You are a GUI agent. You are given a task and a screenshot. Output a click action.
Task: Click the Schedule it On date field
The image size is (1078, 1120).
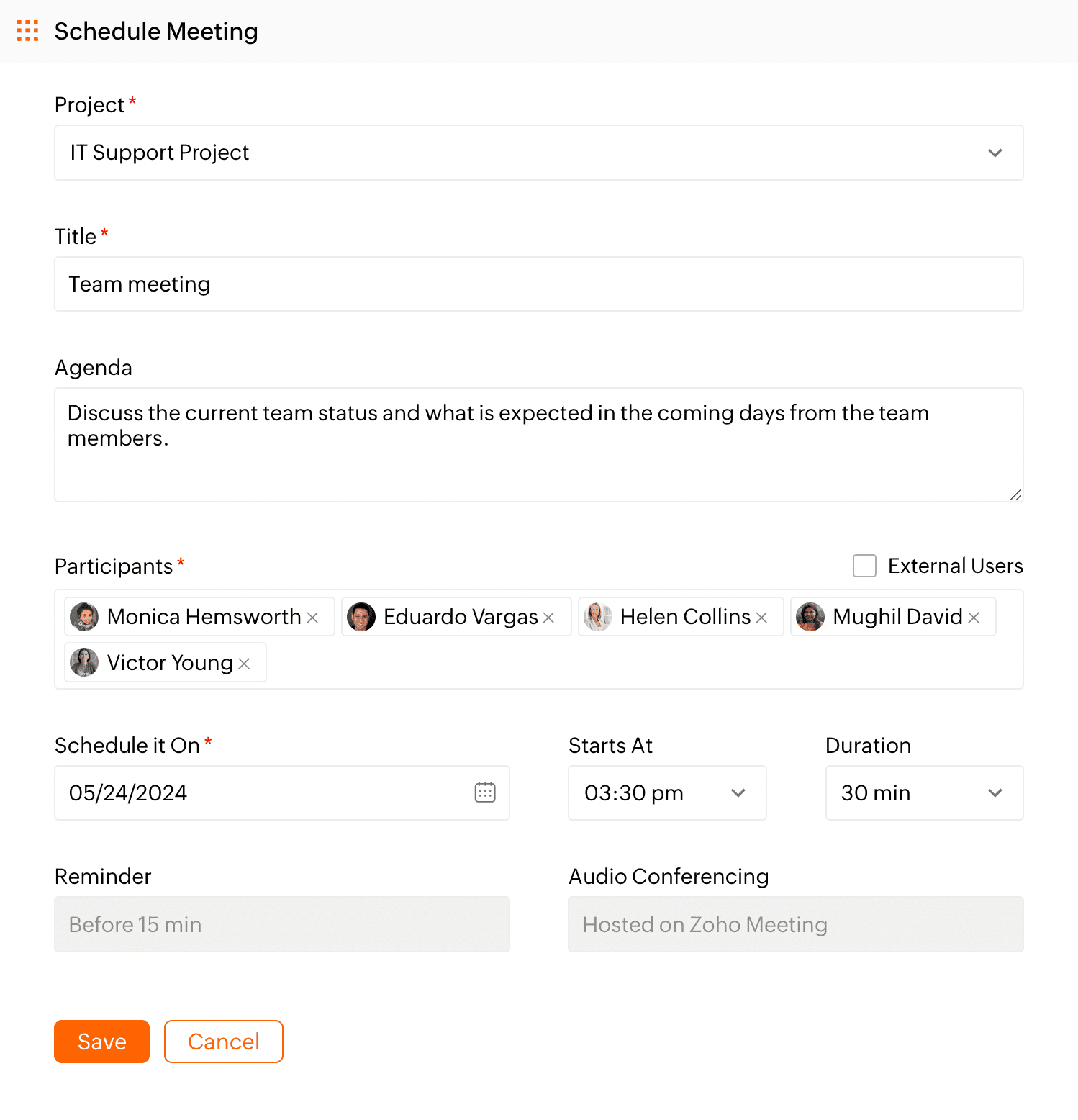coord(282,792)
